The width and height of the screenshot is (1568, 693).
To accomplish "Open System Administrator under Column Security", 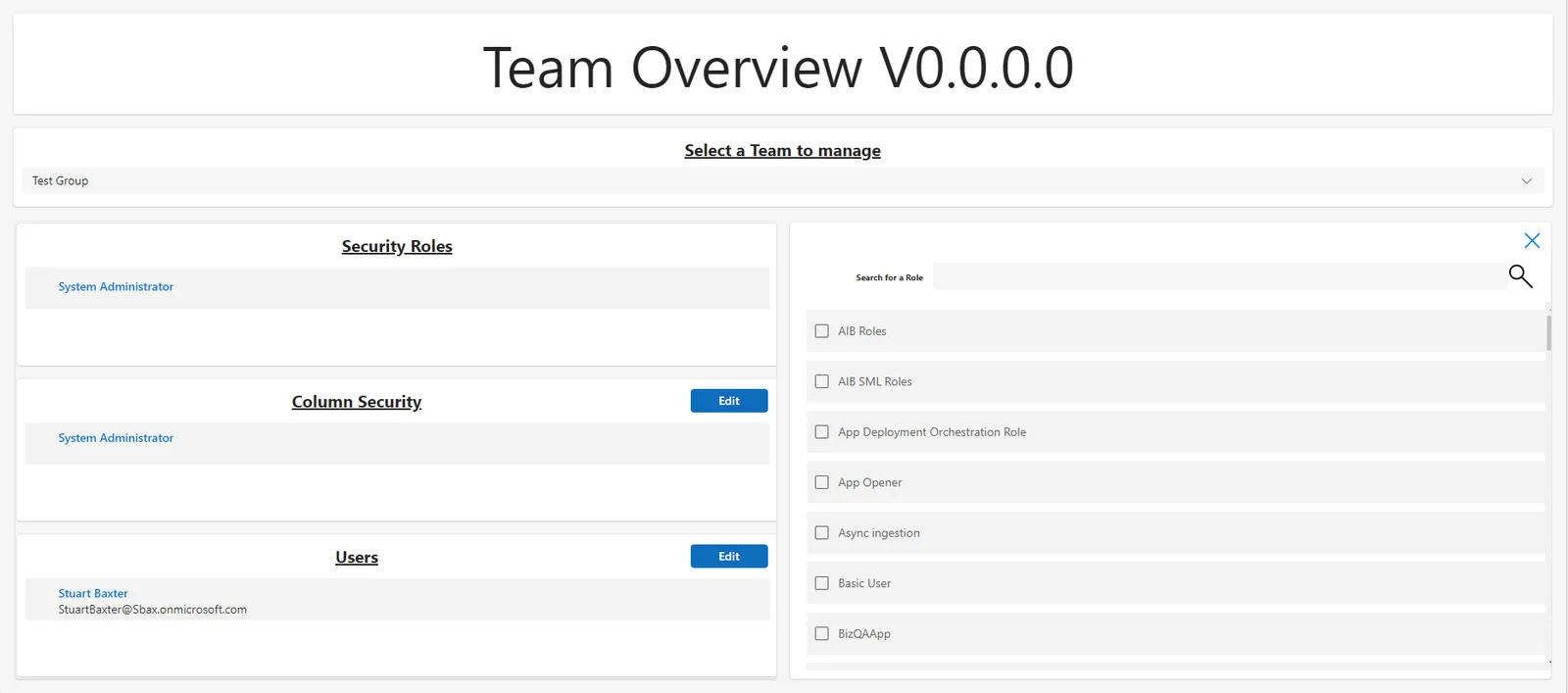I will 116,438.
